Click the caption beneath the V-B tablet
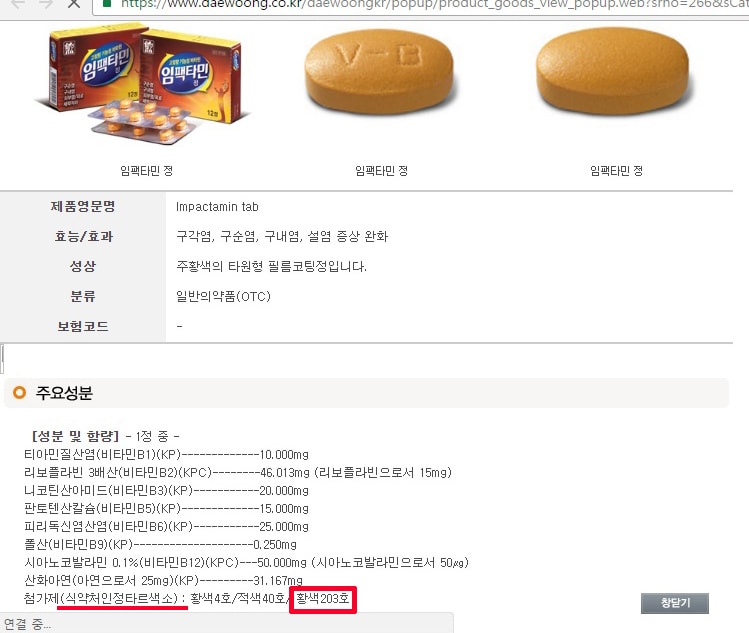Image resolution: width=749 pixels, height=633 pixels. 381,171
